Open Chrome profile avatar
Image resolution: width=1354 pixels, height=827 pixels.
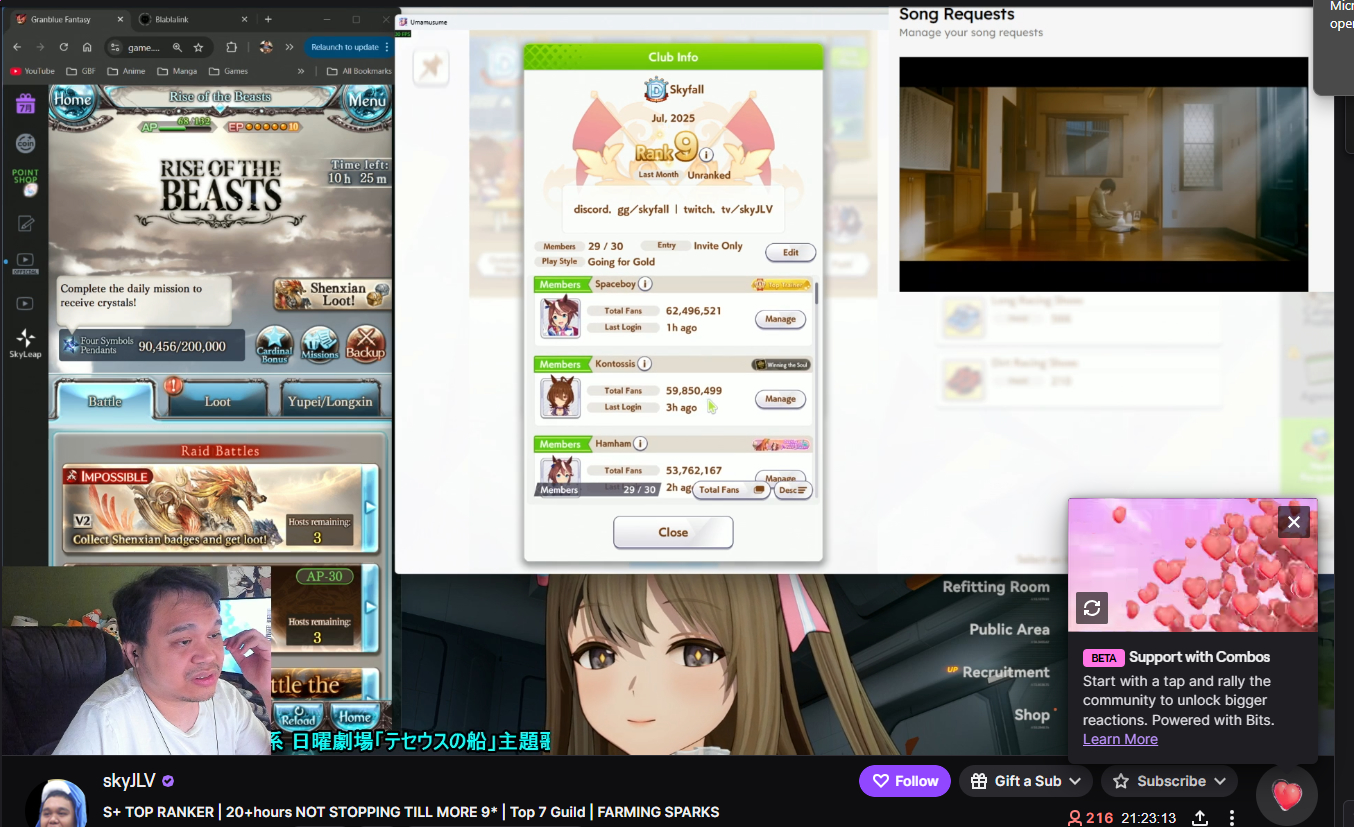[266, 47]
